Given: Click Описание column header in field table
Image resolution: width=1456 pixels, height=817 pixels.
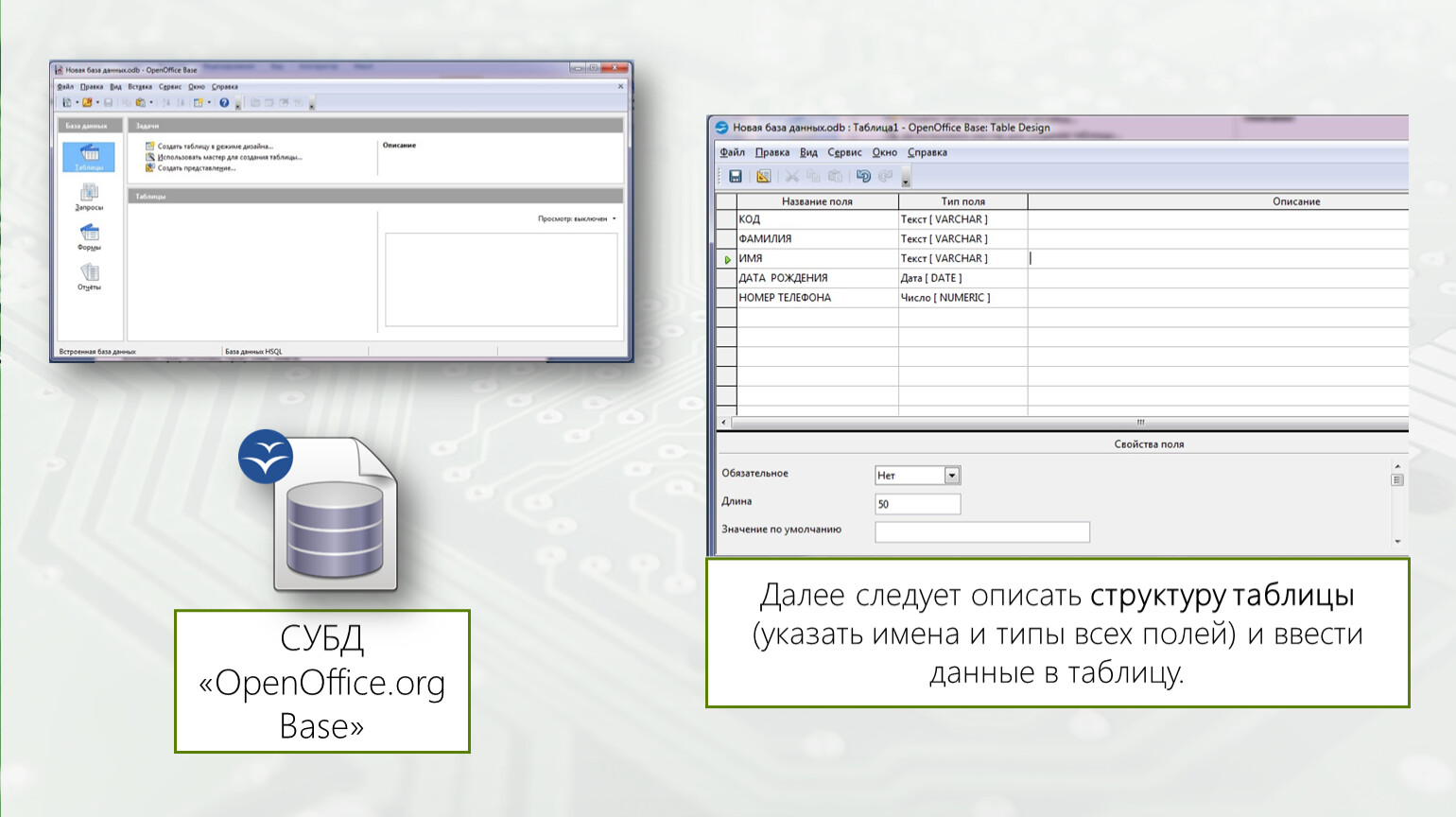Looking at the screenshot, I should point(1218,201).
